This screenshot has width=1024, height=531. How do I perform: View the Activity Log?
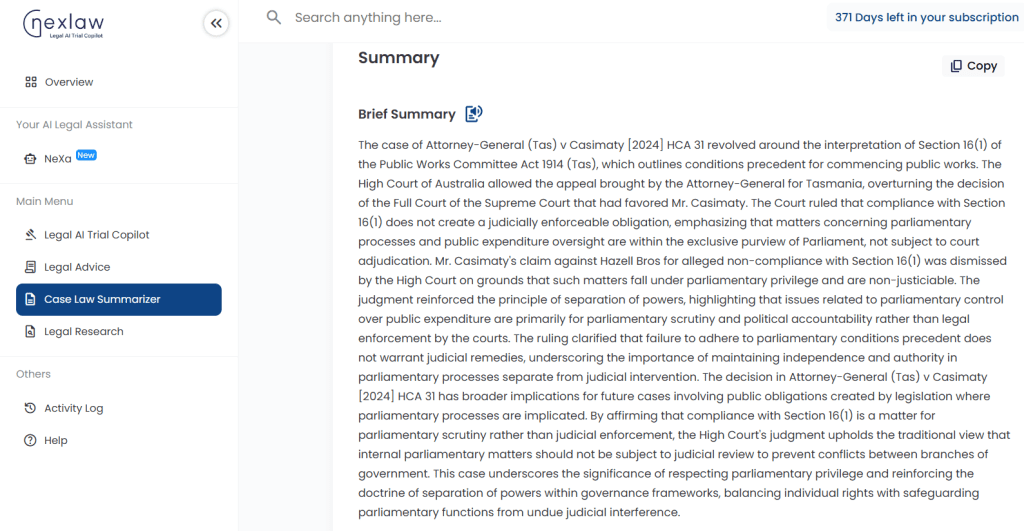tap(119, 408)
